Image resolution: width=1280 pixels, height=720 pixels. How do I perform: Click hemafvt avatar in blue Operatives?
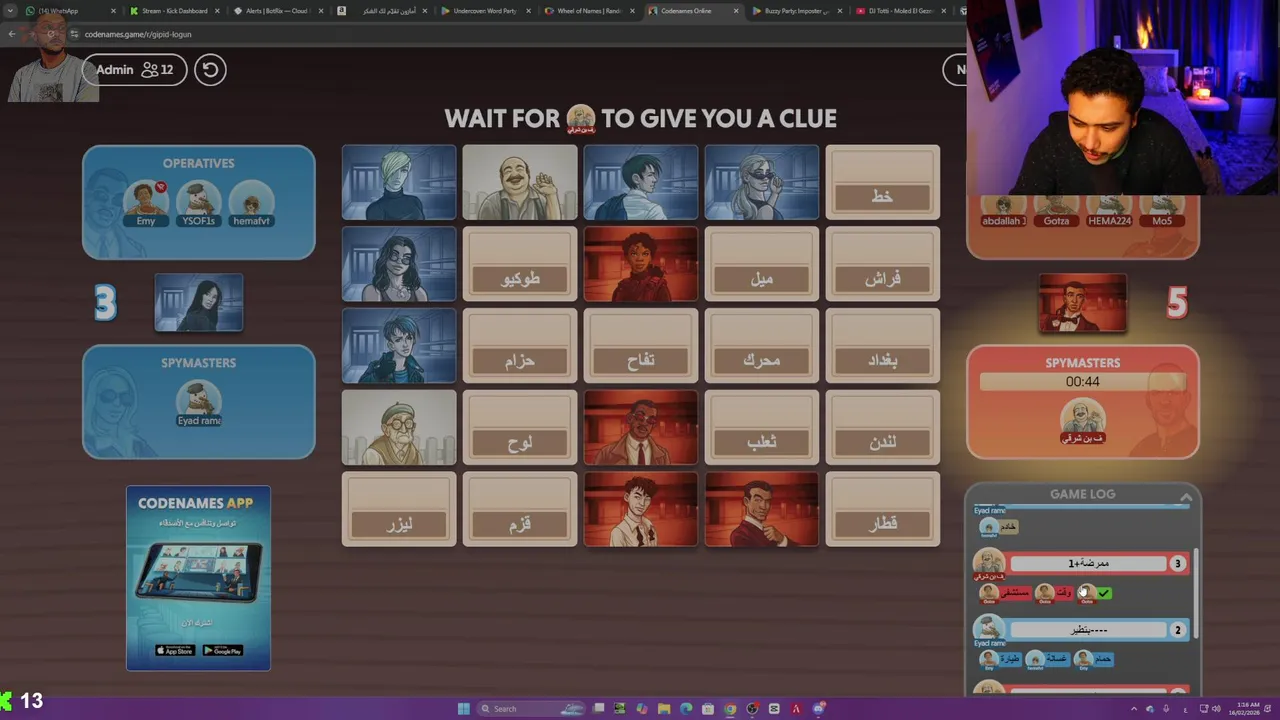[x=251, y=200]
